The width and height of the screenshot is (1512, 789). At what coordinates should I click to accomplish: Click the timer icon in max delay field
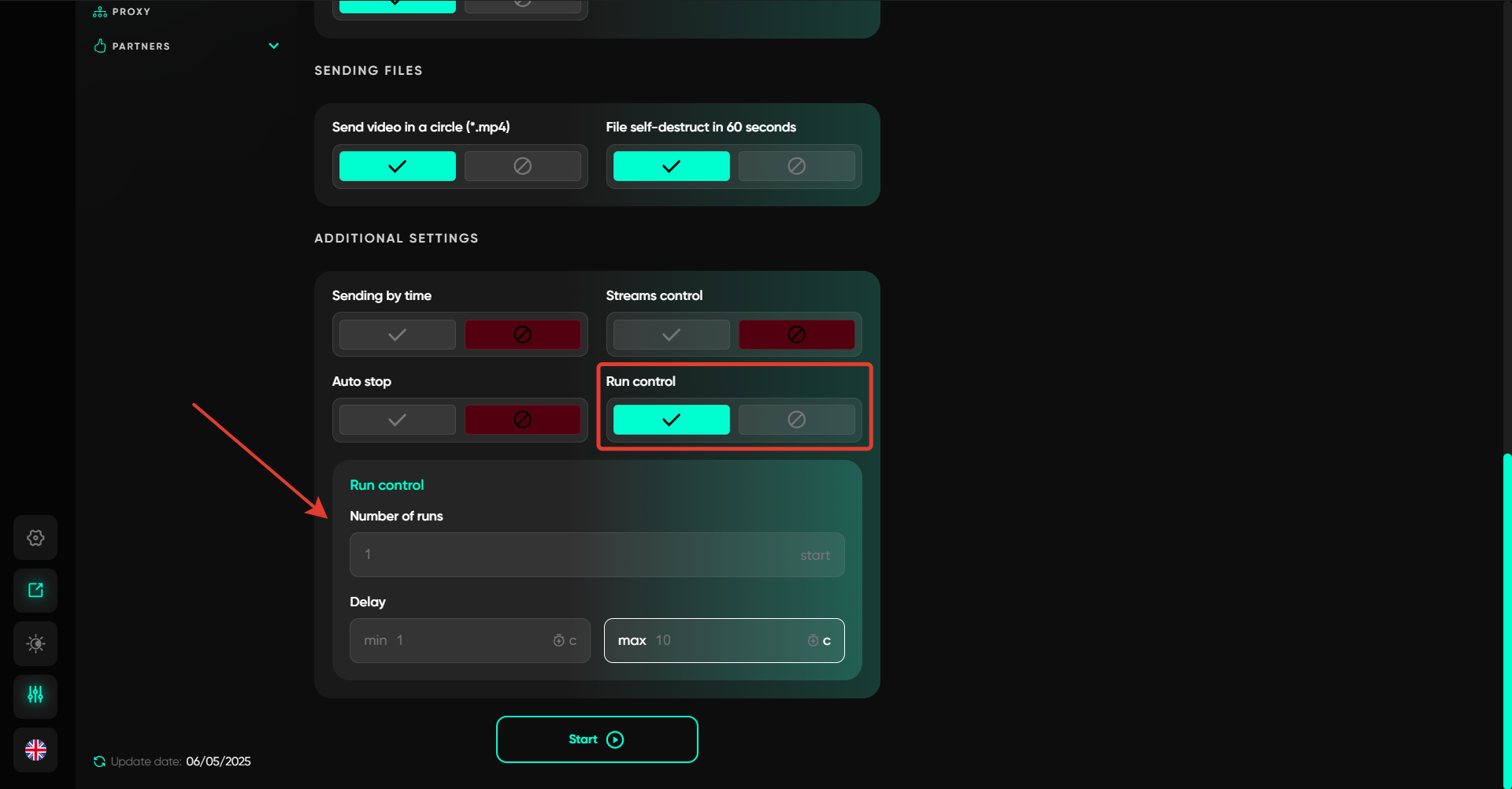click(813, 641)
